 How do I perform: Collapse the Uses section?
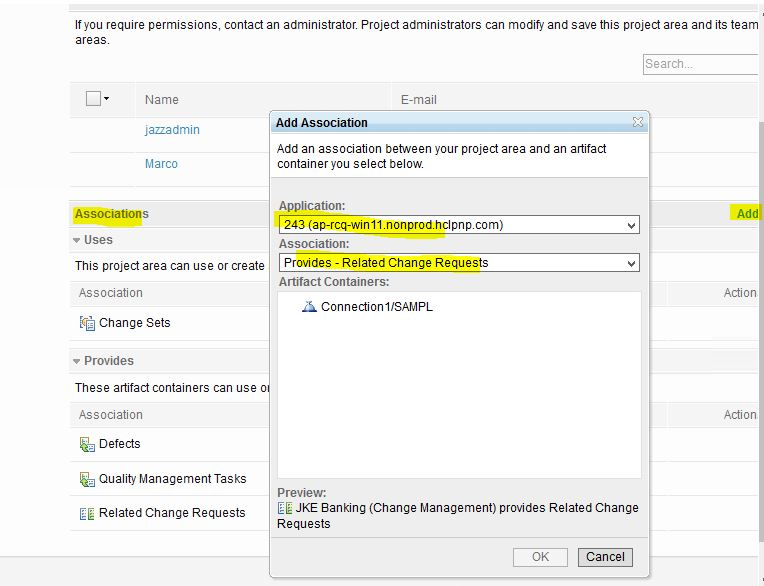pos(77,240)
